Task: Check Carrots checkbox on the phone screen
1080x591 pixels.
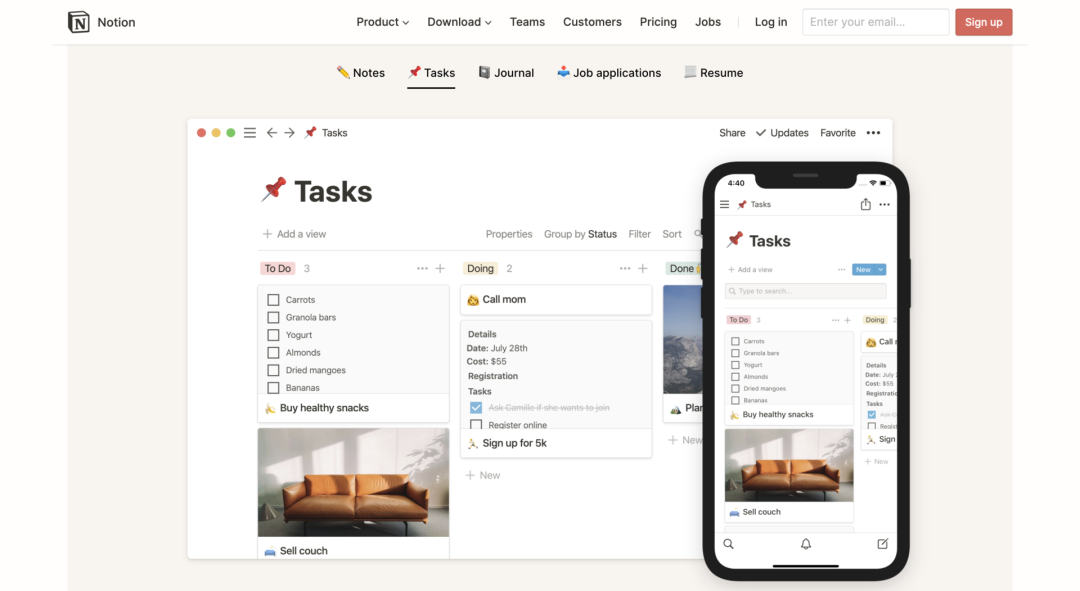Action: pyautogui.click(x=736, y=342)
